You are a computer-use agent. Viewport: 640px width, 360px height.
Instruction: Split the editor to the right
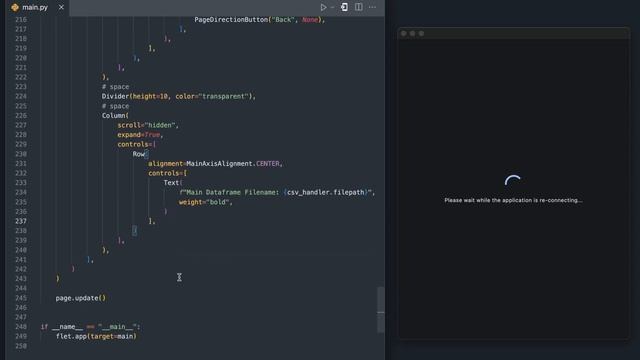pyautogui.click(x=358, y=7)
